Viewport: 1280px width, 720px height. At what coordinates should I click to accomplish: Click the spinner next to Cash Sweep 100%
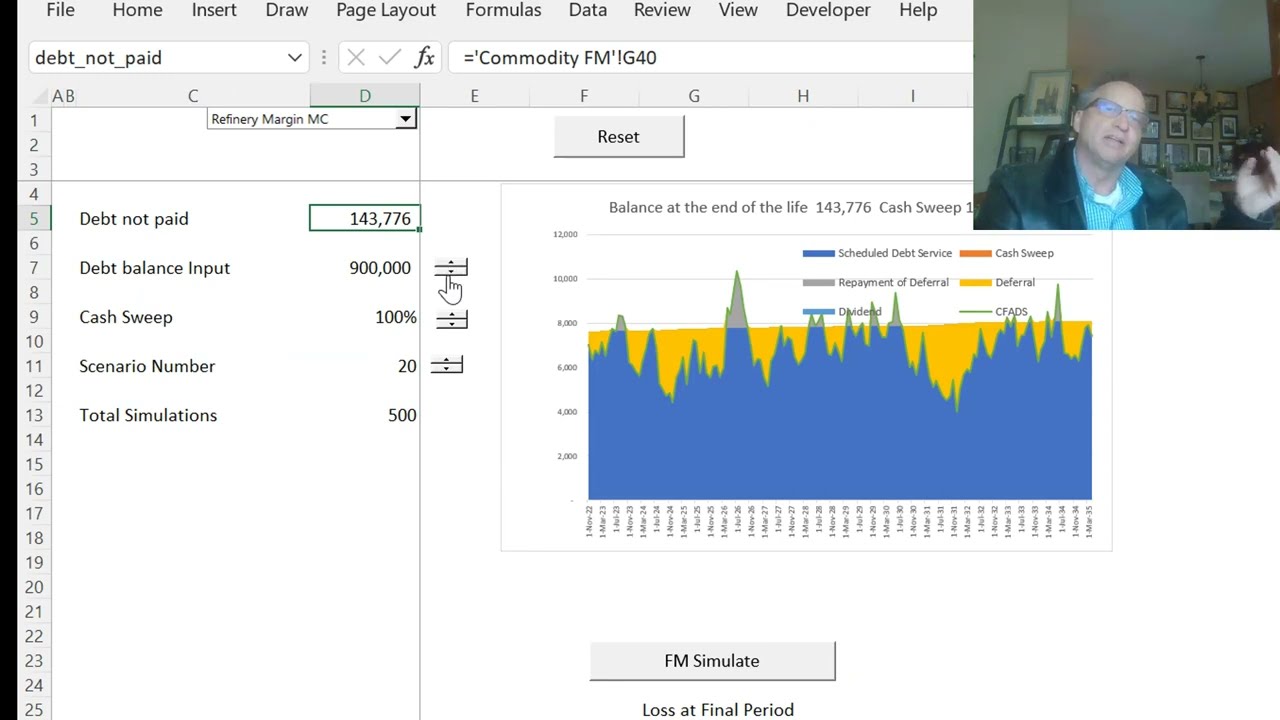click(451, 319)
